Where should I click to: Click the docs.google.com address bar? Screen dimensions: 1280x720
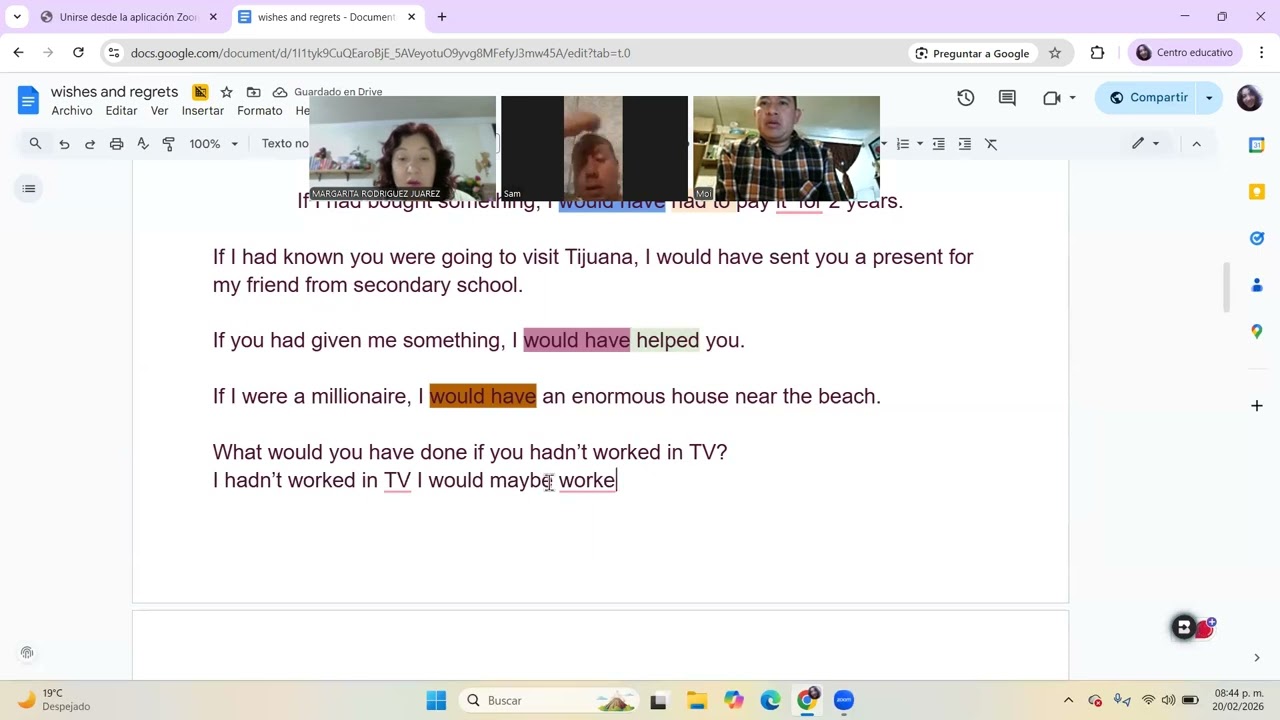click(500, 53)
